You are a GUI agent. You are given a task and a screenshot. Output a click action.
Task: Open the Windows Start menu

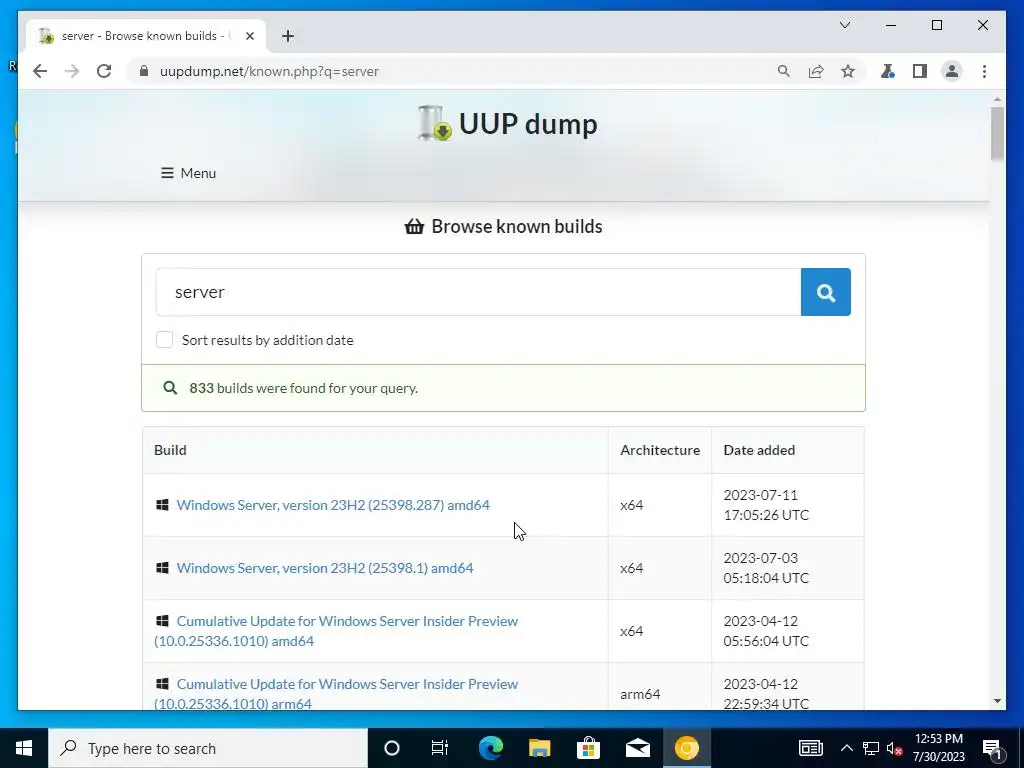[x=24, y=748]
